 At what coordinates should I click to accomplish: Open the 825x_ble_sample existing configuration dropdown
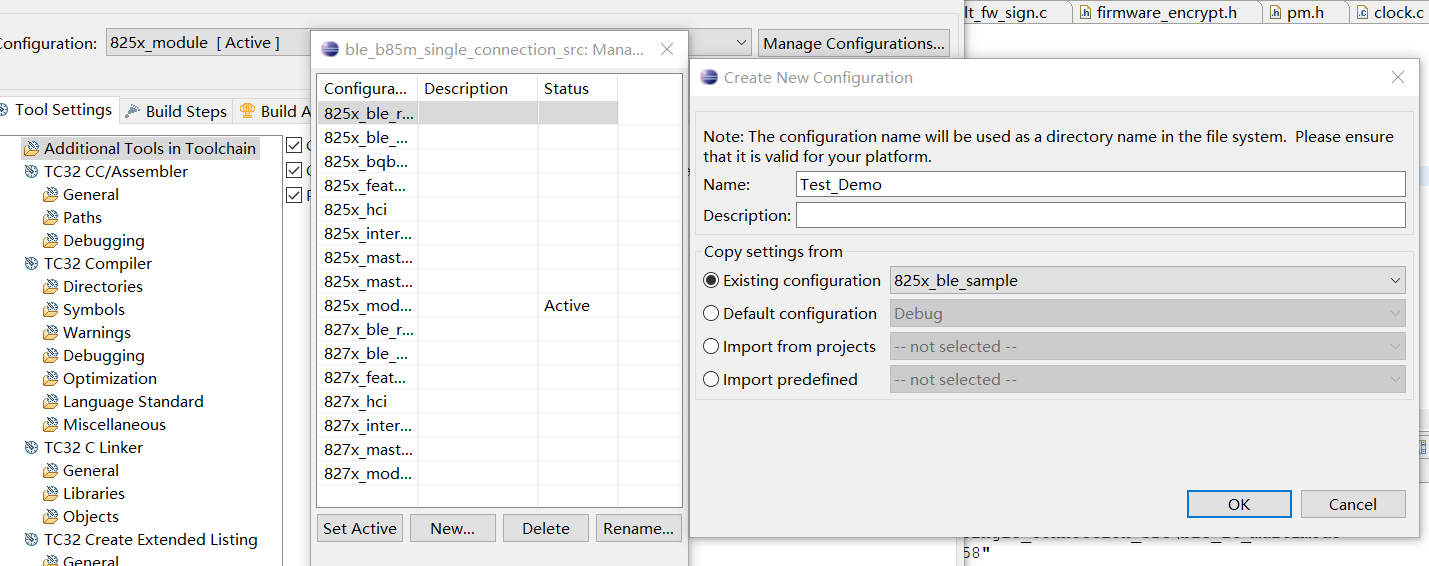[1147, 281]
